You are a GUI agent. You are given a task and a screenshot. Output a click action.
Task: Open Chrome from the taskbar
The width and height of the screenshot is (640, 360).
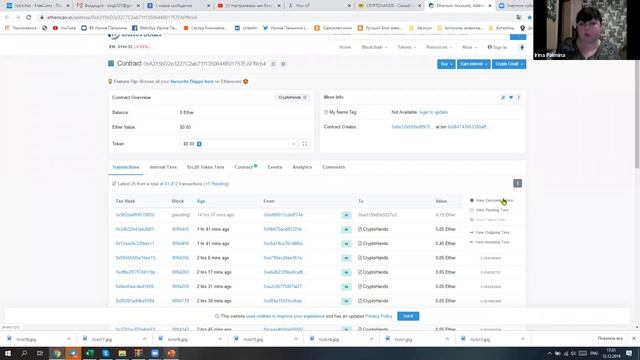[57, 353]
